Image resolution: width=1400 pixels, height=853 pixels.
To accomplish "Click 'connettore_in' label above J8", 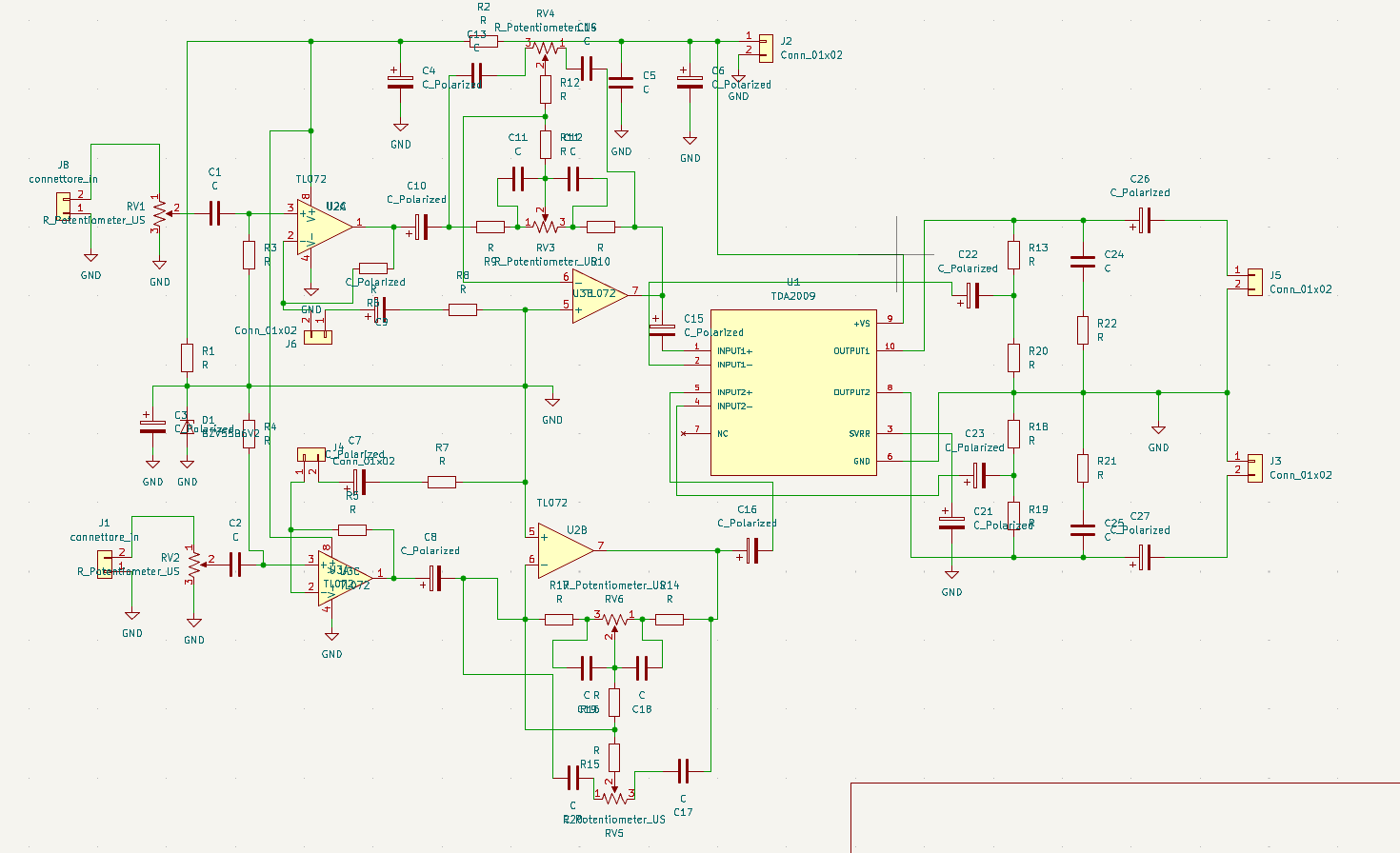I will pyautogui.click(x=63, y=179).
